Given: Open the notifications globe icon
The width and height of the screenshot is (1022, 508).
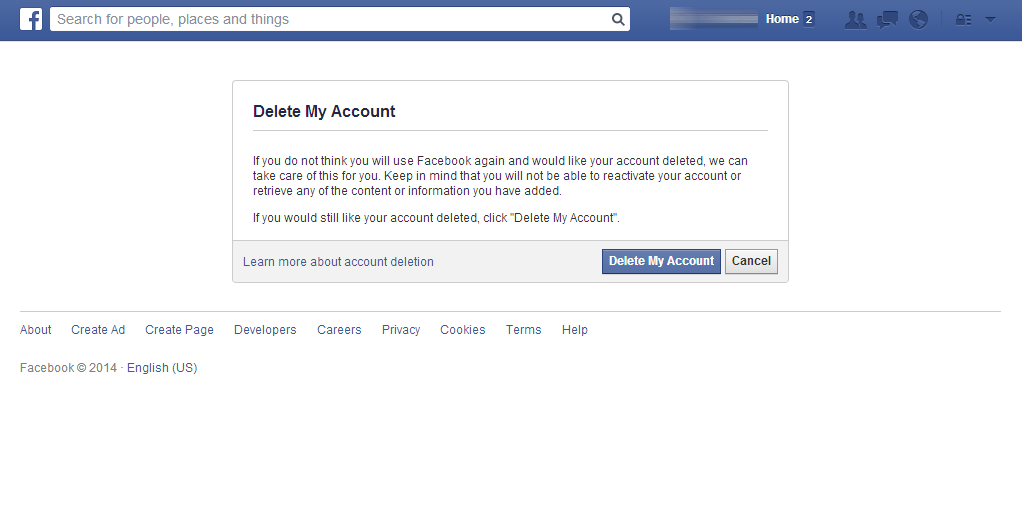Looking at the screenshot, I should (918, 20).
